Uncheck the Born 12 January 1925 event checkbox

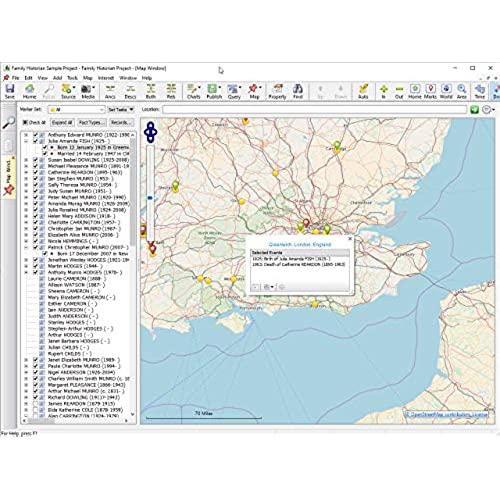45,147
